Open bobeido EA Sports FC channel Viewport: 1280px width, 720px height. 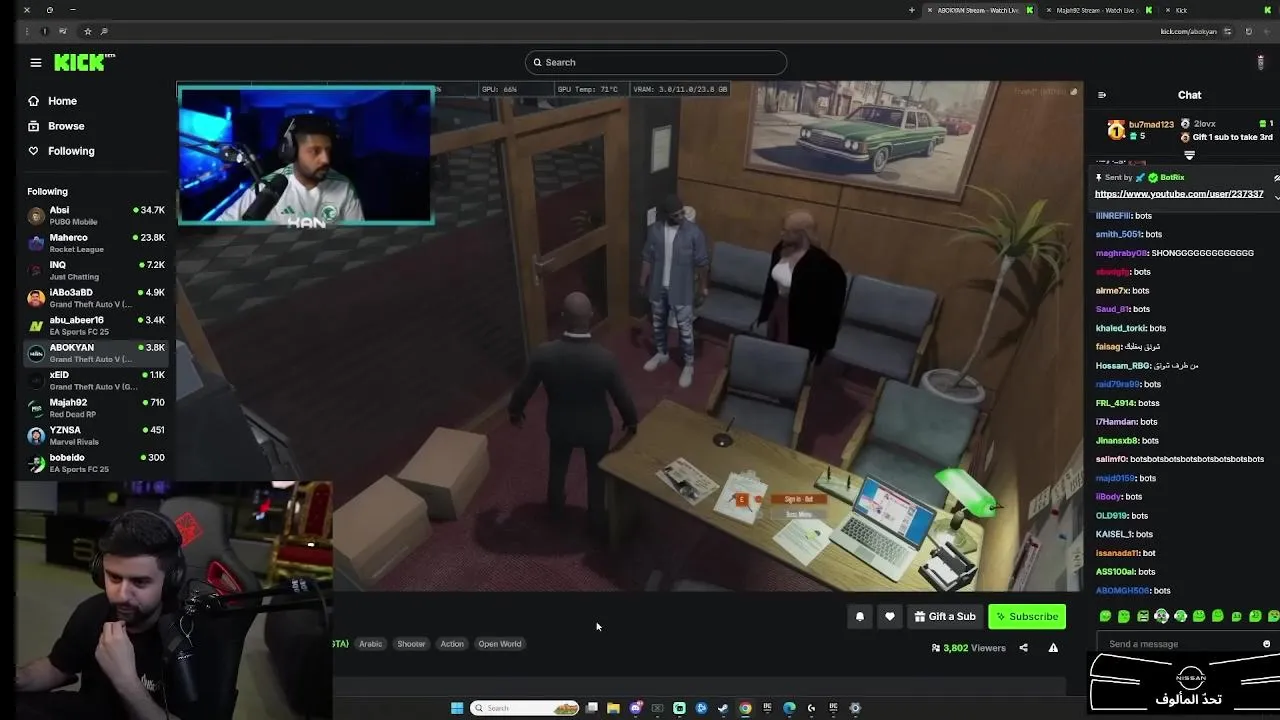pyautogui.click(x=96, y=463)
